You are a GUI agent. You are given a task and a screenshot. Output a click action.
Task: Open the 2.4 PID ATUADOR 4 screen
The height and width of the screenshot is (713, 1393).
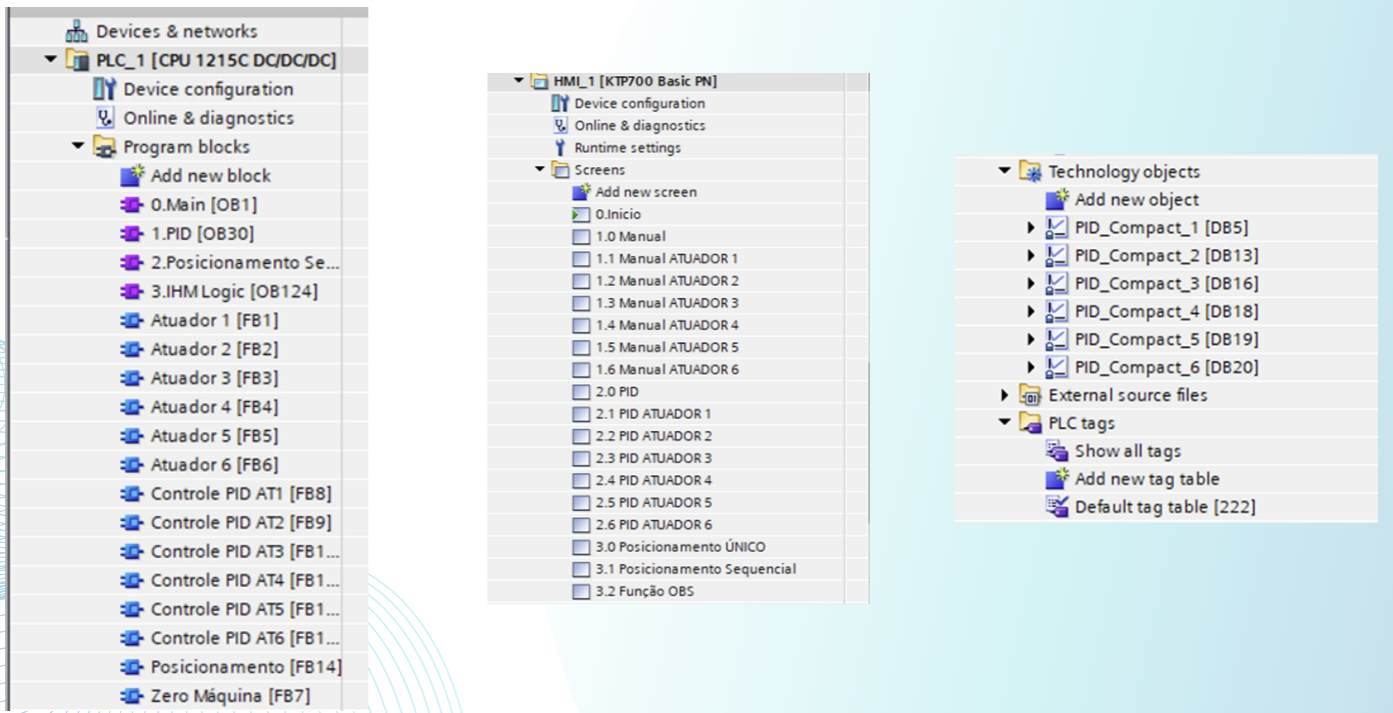tap(654, 481)
